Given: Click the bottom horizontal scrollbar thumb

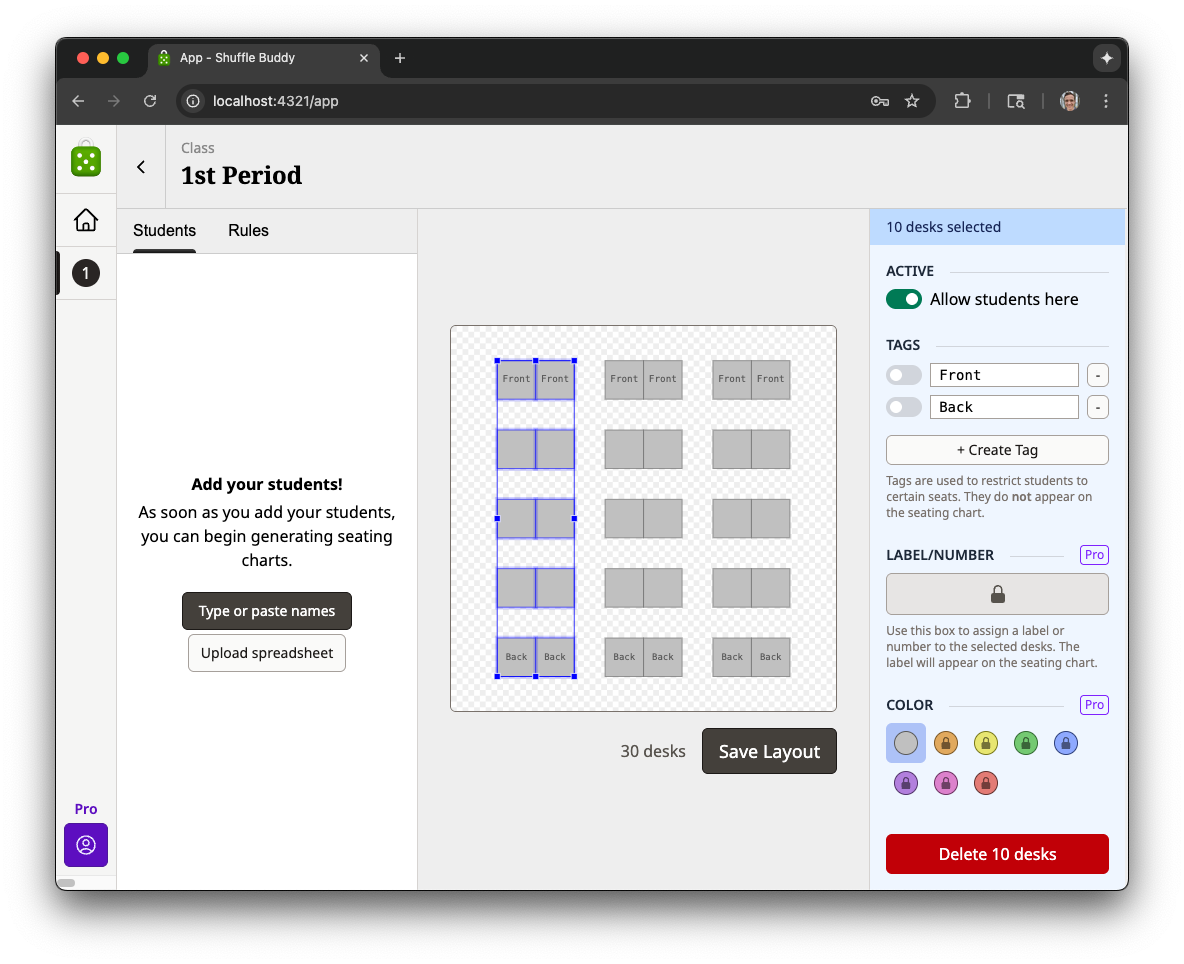Looking at the screenshot, I should 66,882.
